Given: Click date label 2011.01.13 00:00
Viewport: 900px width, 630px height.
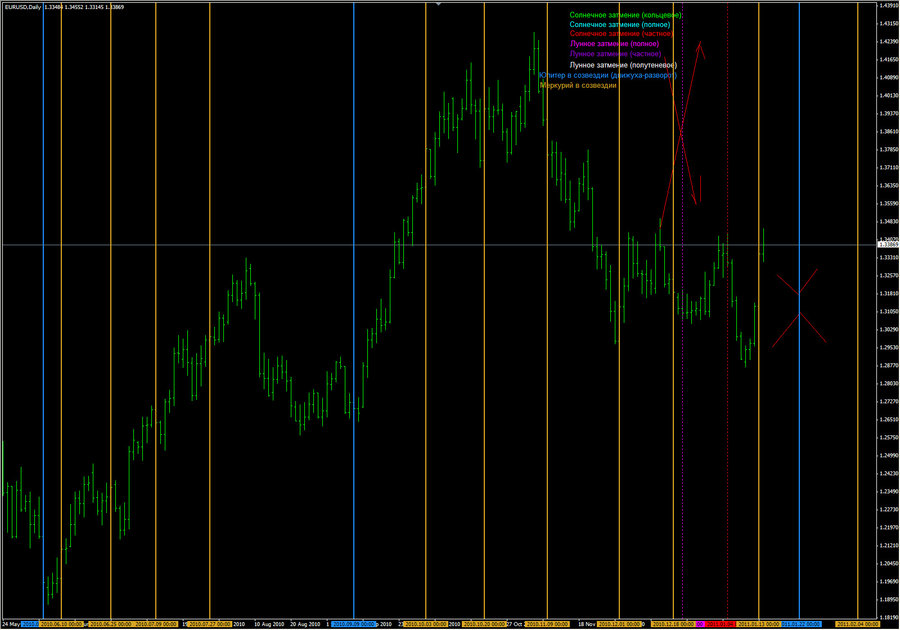Looking at the screenshot, I should click(x=758, y=624).
